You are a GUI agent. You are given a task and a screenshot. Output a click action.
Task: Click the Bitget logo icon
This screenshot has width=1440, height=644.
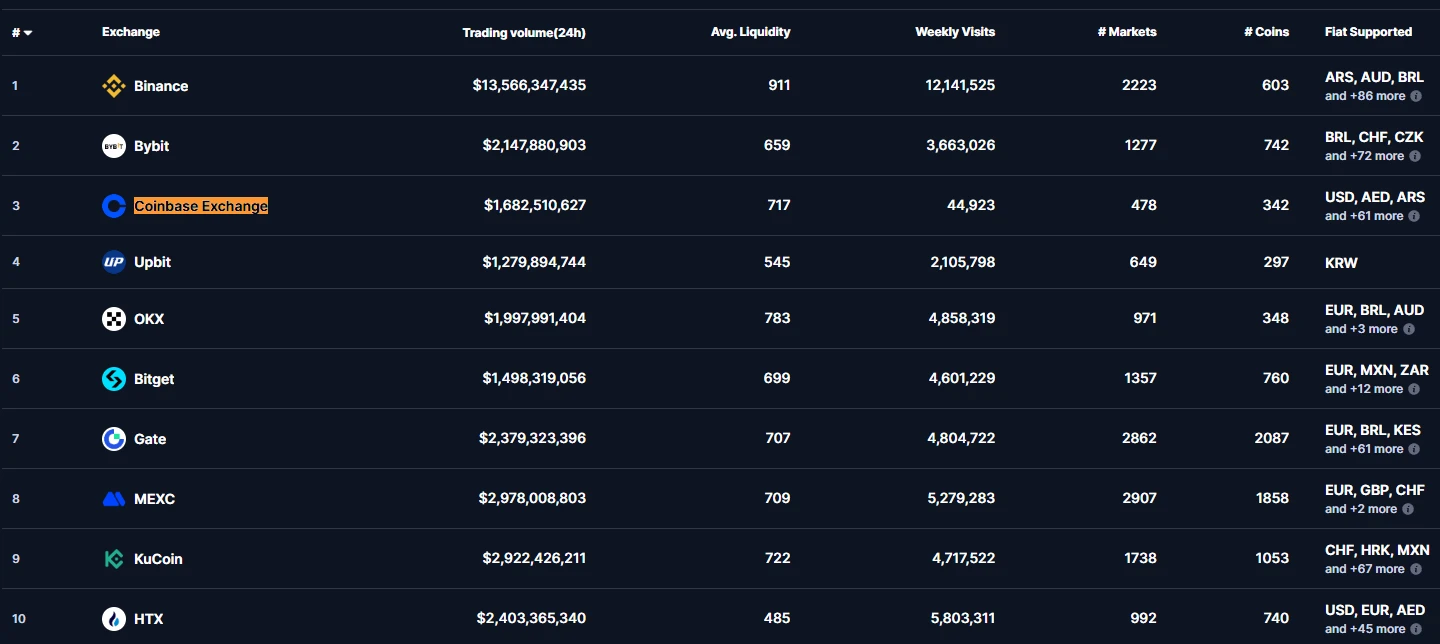tap(114, 379)
